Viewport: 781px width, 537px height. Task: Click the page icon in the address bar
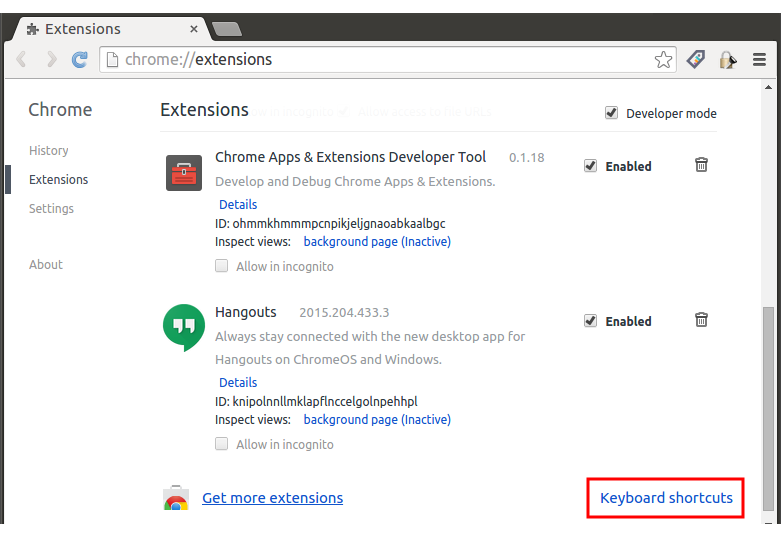click(x=113, y=59)
